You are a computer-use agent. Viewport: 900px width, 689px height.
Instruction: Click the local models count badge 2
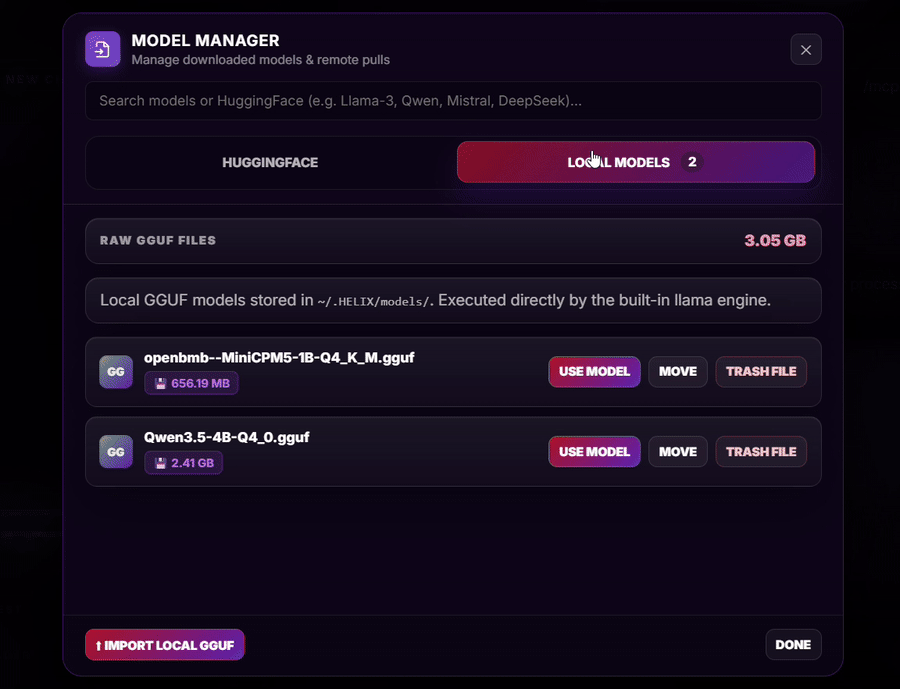692,162
